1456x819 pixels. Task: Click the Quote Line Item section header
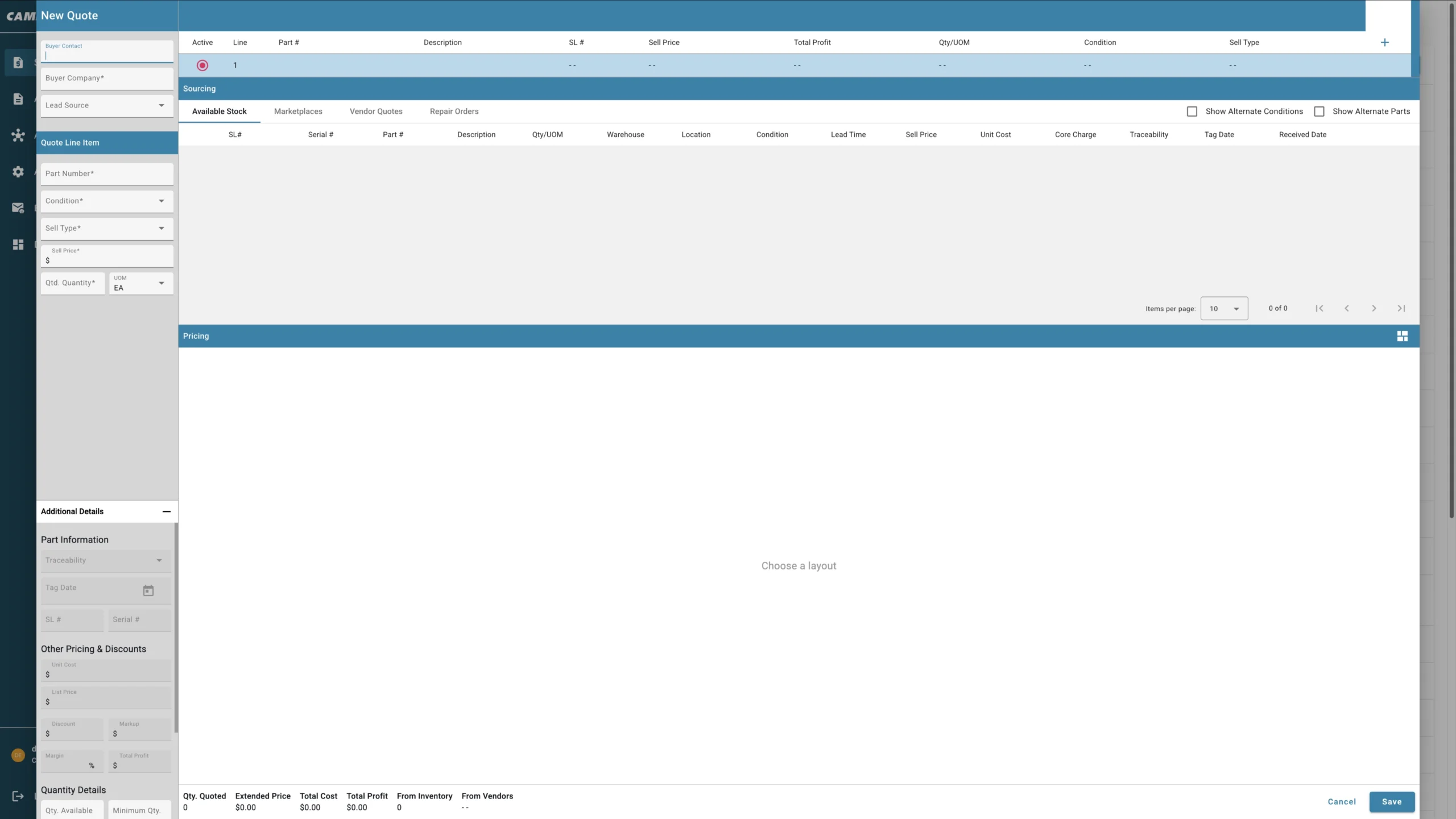(107, 143)
